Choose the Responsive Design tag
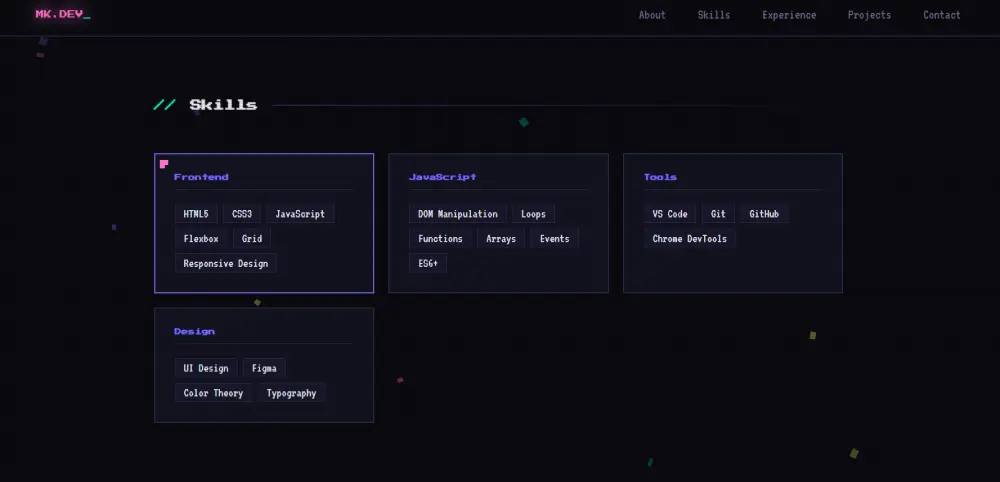 (226, 263)
